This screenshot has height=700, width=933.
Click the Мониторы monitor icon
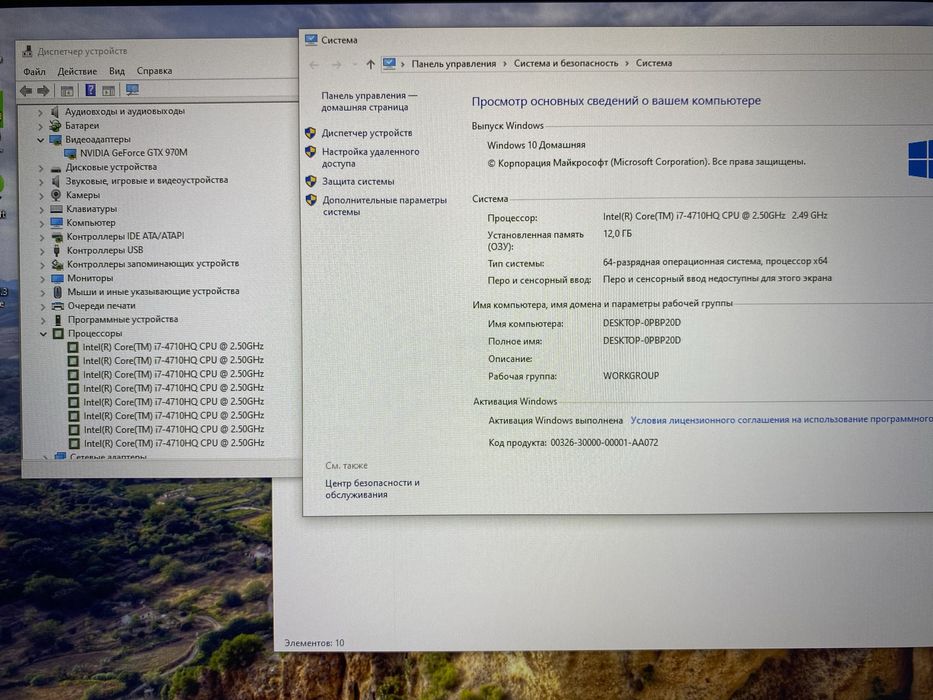coord(57,278)
